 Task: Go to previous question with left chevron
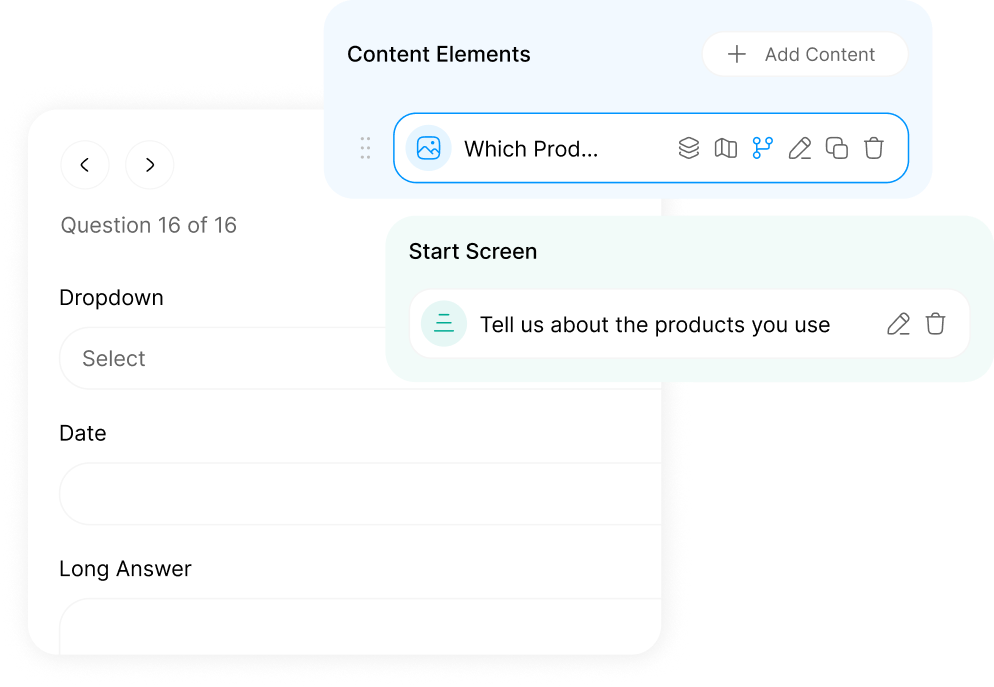click(85, 165)
